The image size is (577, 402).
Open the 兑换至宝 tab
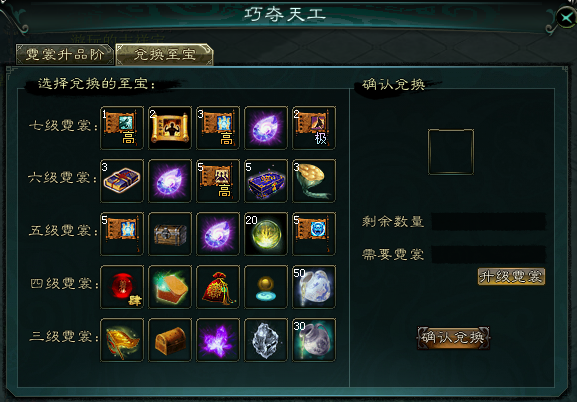tap(164, 54)
